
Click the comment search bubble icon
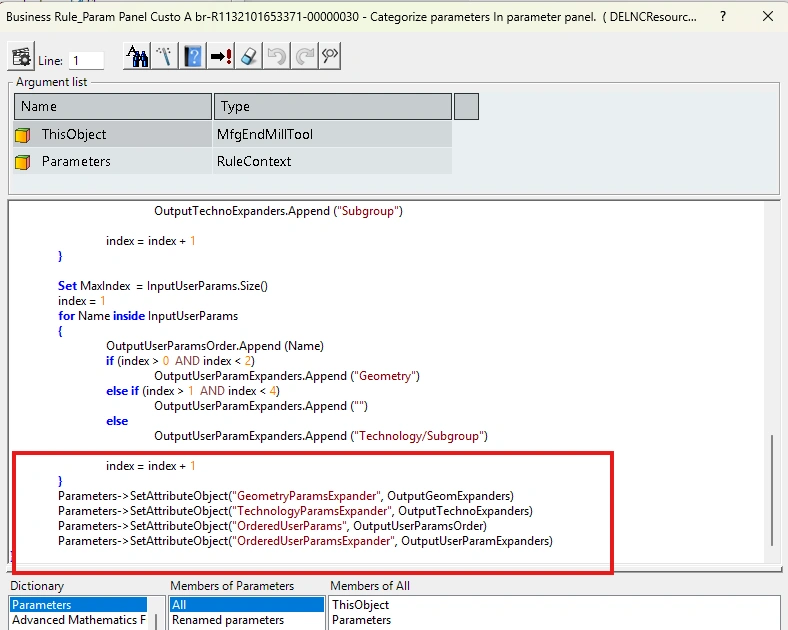click(330, 56)
